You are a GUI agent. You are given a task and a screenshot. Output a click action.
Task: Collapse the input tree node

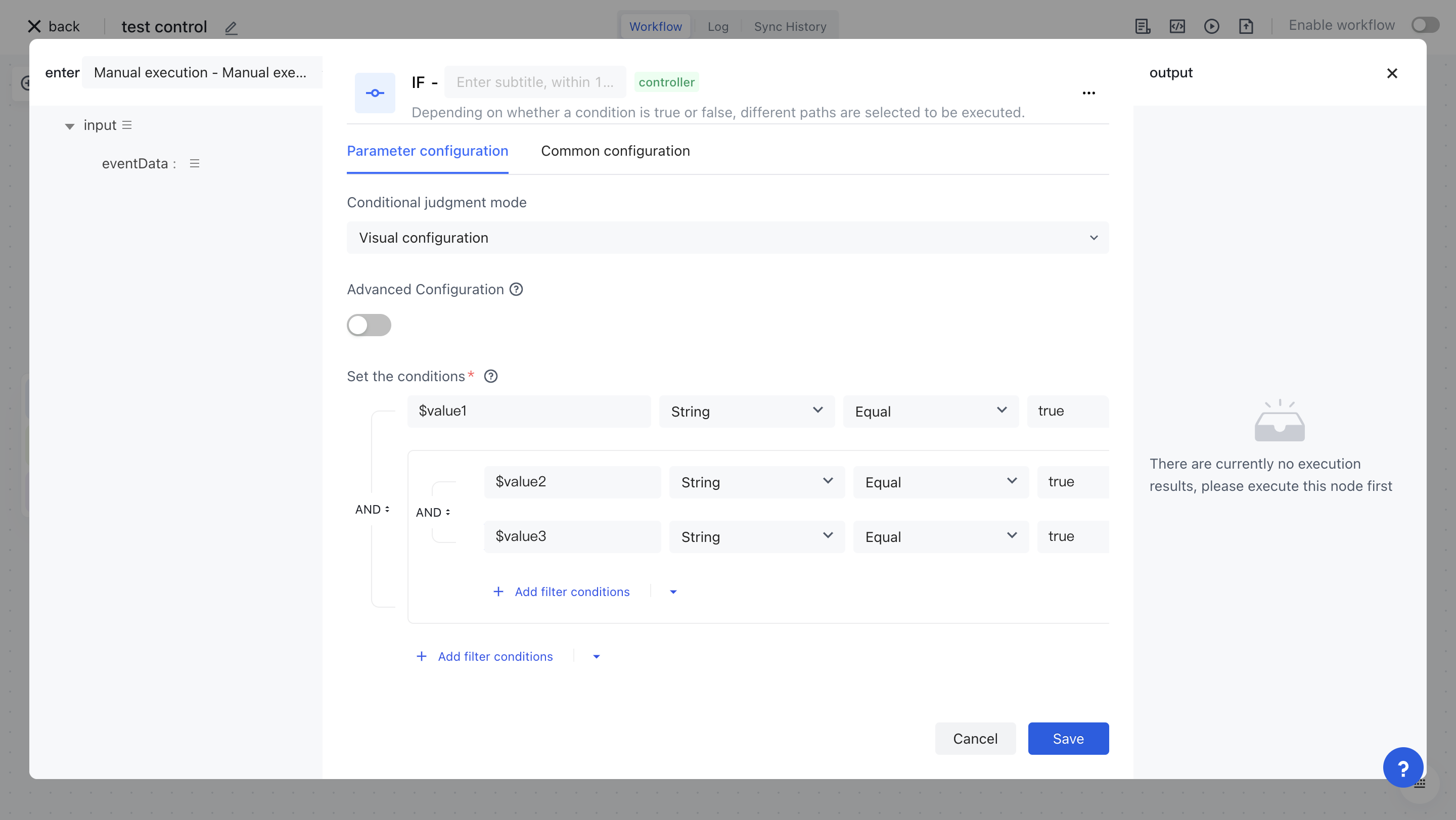tap(70, 126)
